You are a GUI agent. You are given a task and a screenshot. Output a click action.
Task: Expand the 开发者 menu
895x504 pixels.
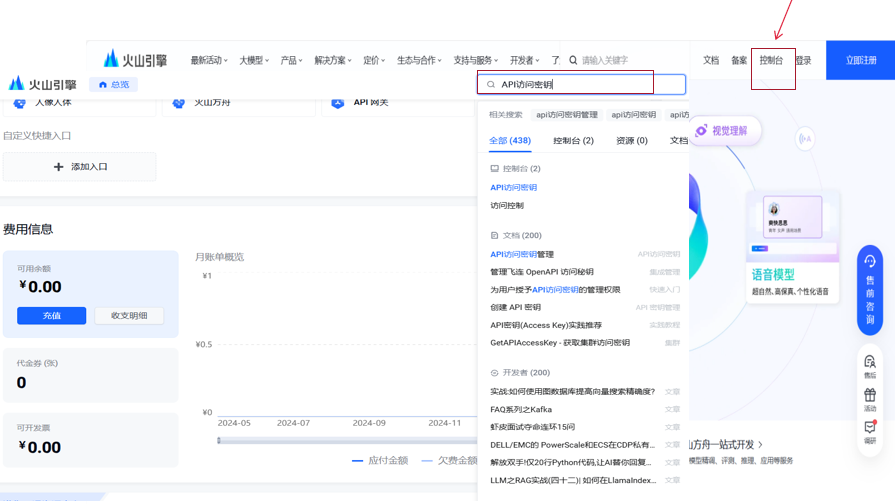tap(524, 60)
